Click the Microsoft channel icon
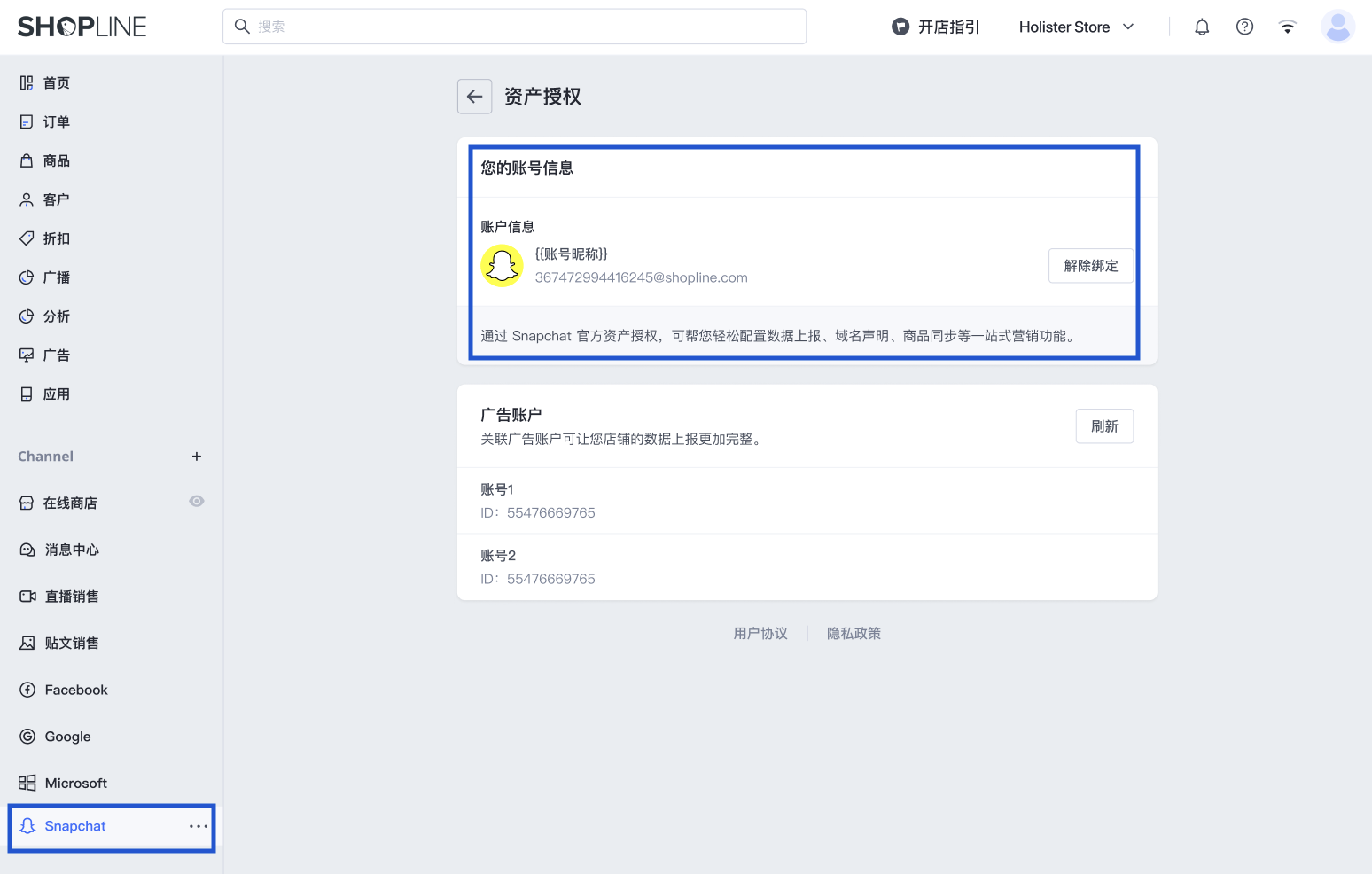Viewport: 1372px width, 874px height. pos(27,783)
